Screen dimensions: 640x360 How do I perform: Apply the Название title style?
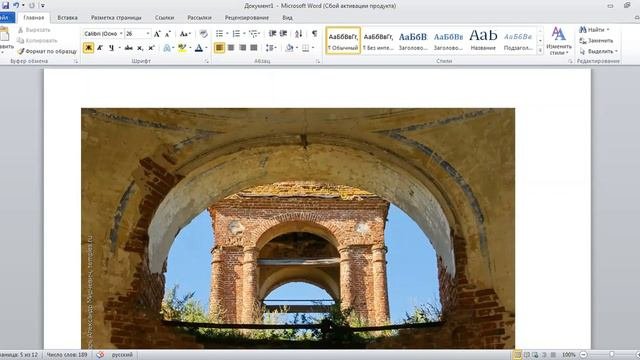pos(483,40)
